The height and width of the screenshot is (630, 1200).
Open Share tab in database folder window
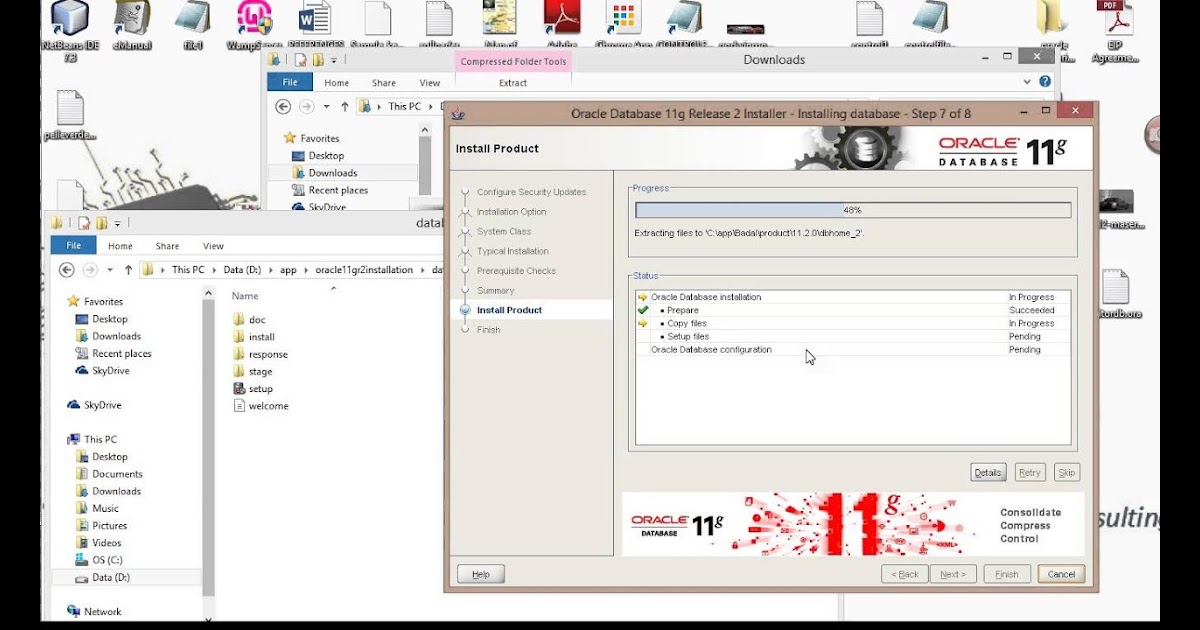pos(167,246)
